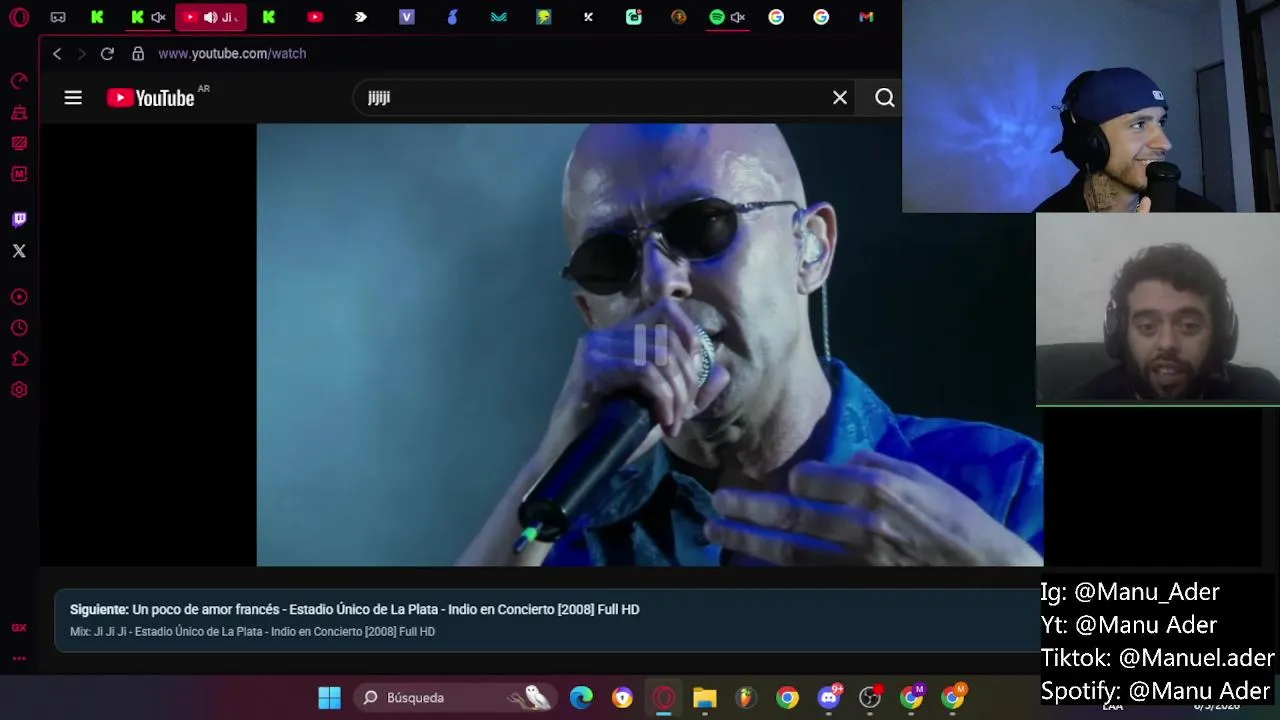
Task: Switch to the Gmail tab
Action: point(866,17)
